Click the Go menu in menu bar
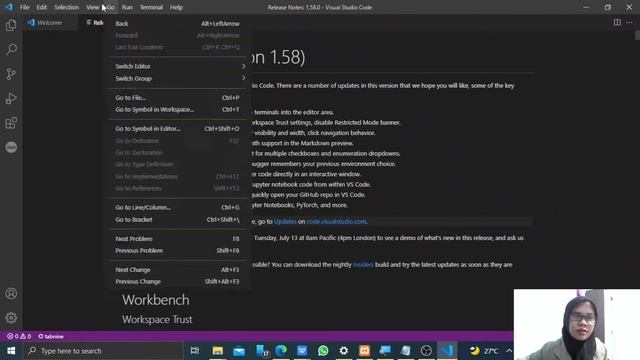This screenshot has width=640, height=360. coord(111,7)
